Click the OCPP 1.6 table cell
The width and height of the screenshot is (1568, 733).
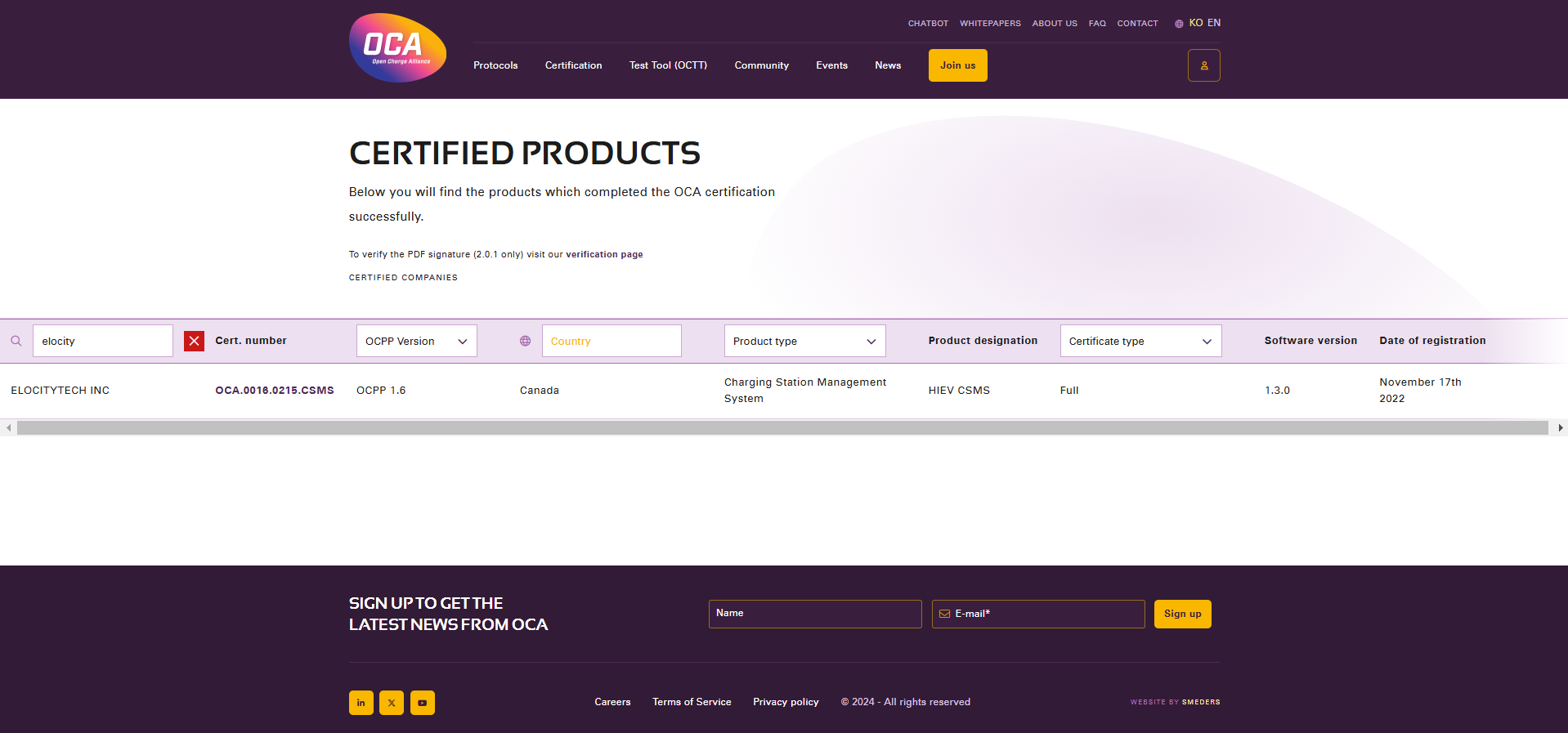coord(381,391)
